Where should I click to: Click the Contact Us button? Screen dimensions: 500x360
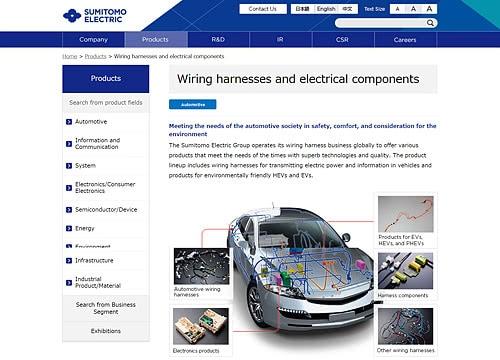tap(263, 9)
